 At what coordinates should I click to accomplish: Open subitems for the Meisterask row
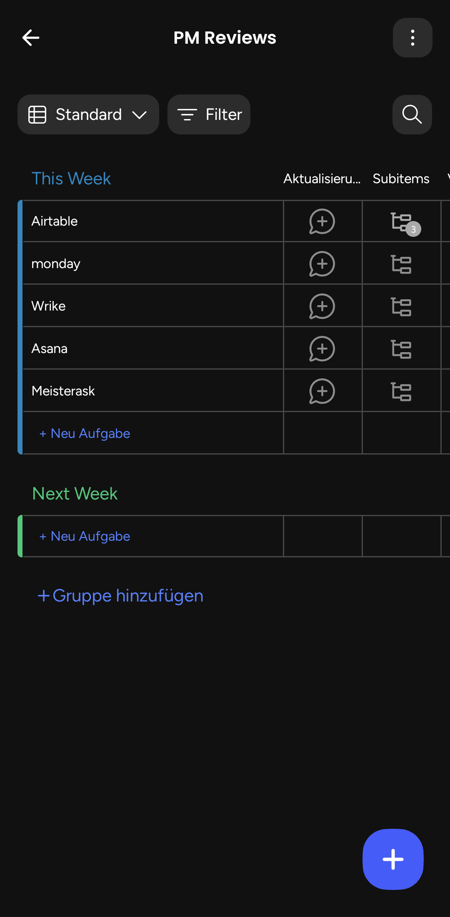point(401,391)
